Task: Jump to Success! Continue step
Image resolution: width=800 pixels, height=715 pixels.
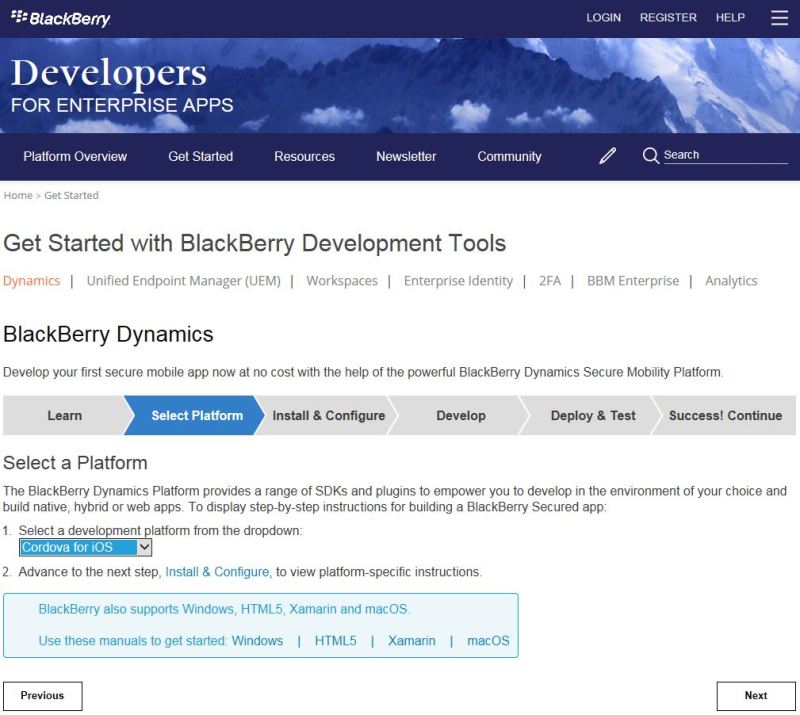Action: pos(725,415)
